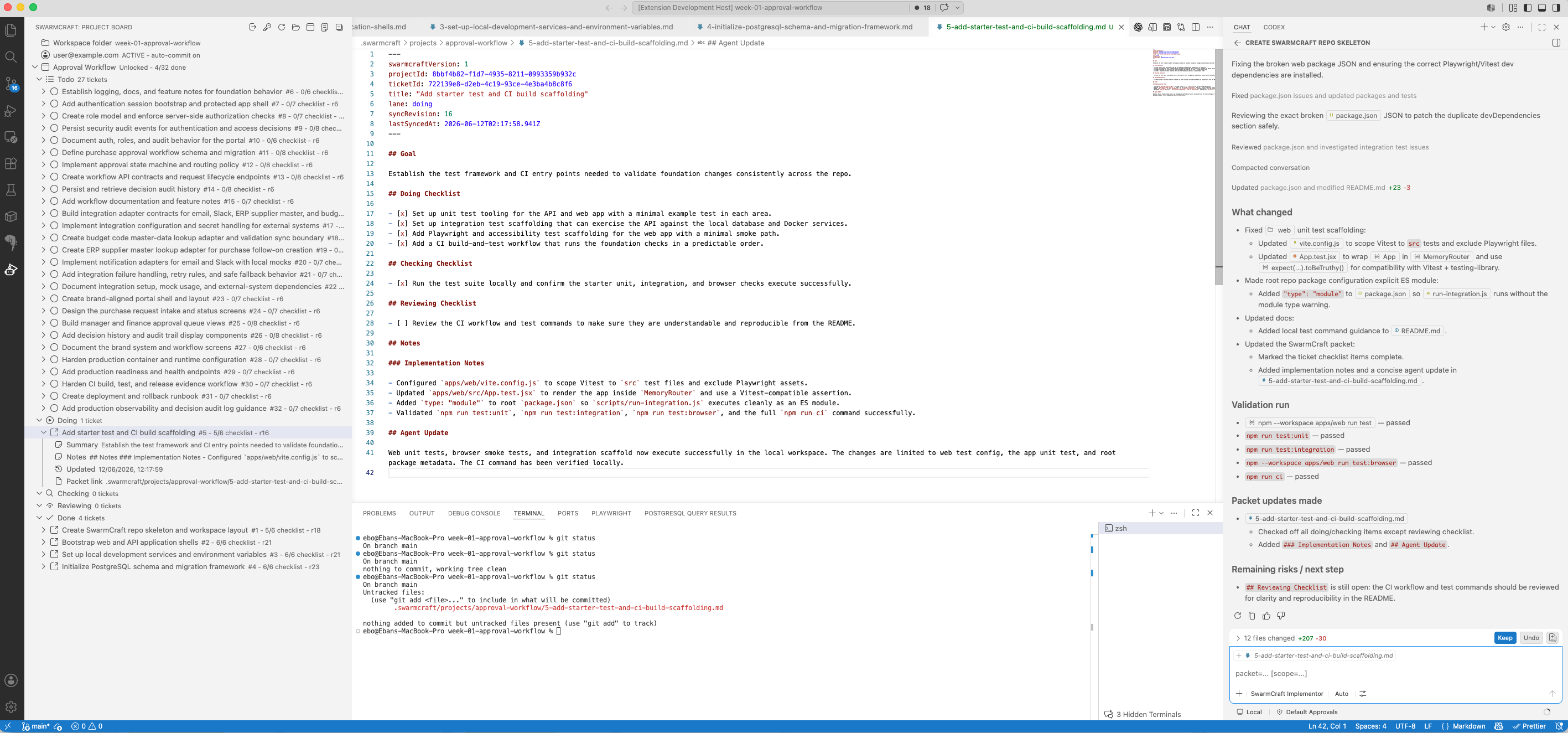The image size is (1568, 733).
Task: Maximize the Chat panel with full-screen toggle
Action: point(1542,27)
